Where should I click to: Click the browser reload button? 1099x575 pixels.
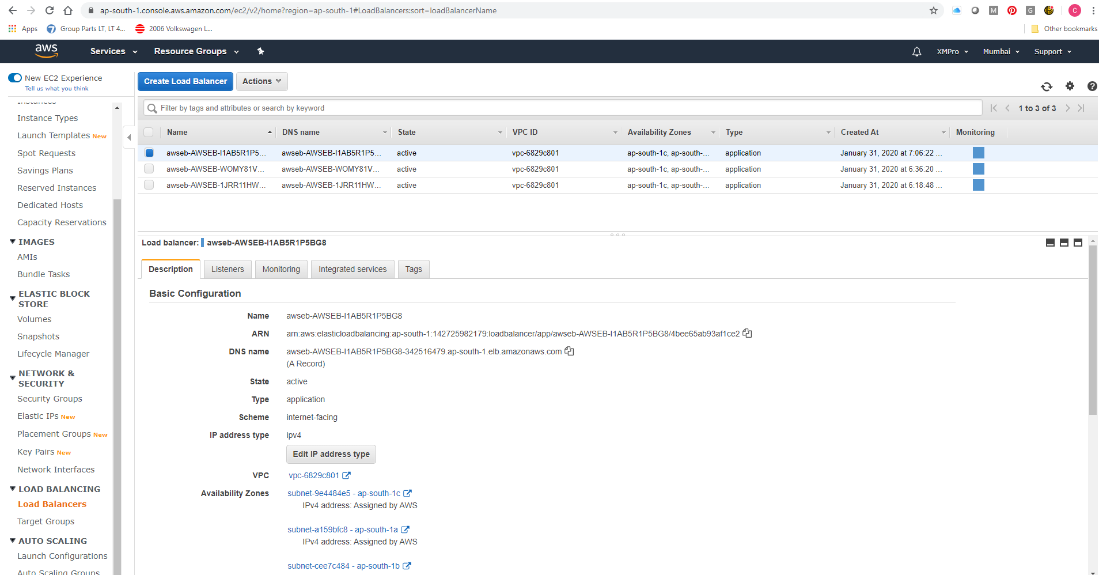(49, 11)
